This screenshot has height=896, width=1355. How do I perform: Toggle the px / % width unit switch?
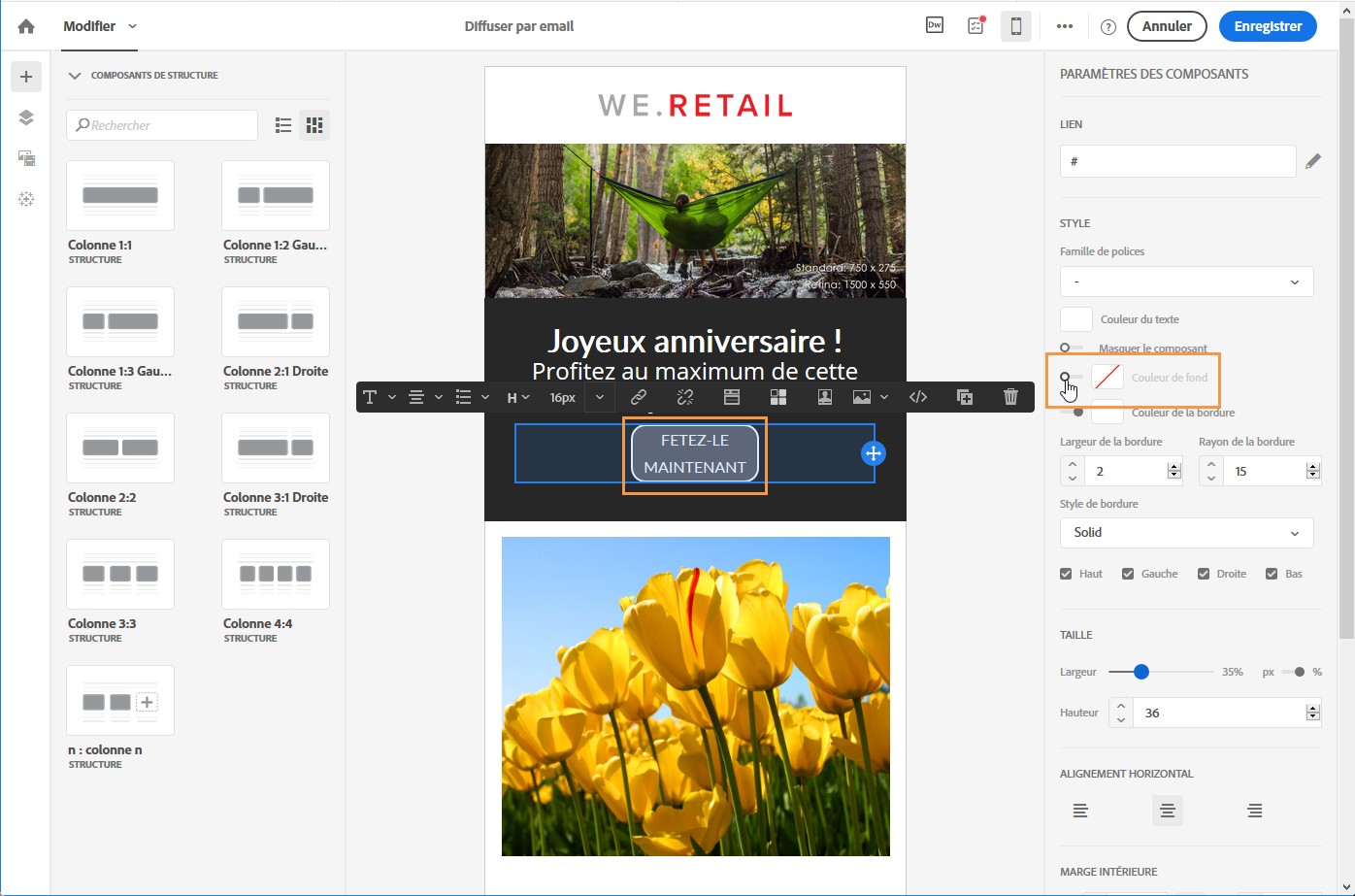[1293, 672]
